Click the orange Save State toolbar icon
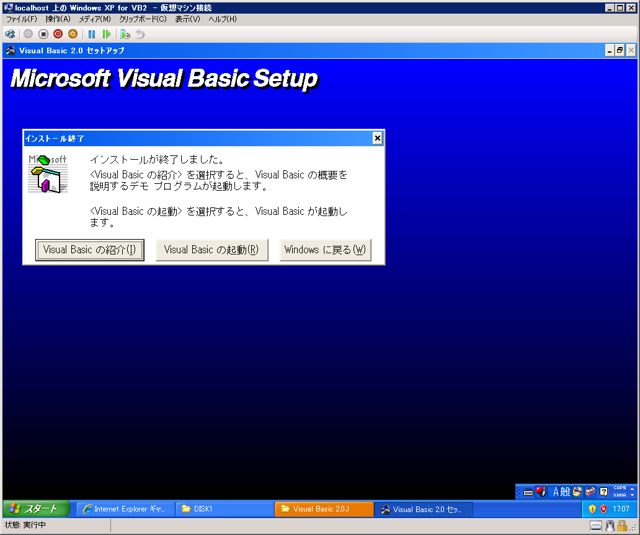Image resolution: width=640 pixels, height=535 pixels. (73, 34)
